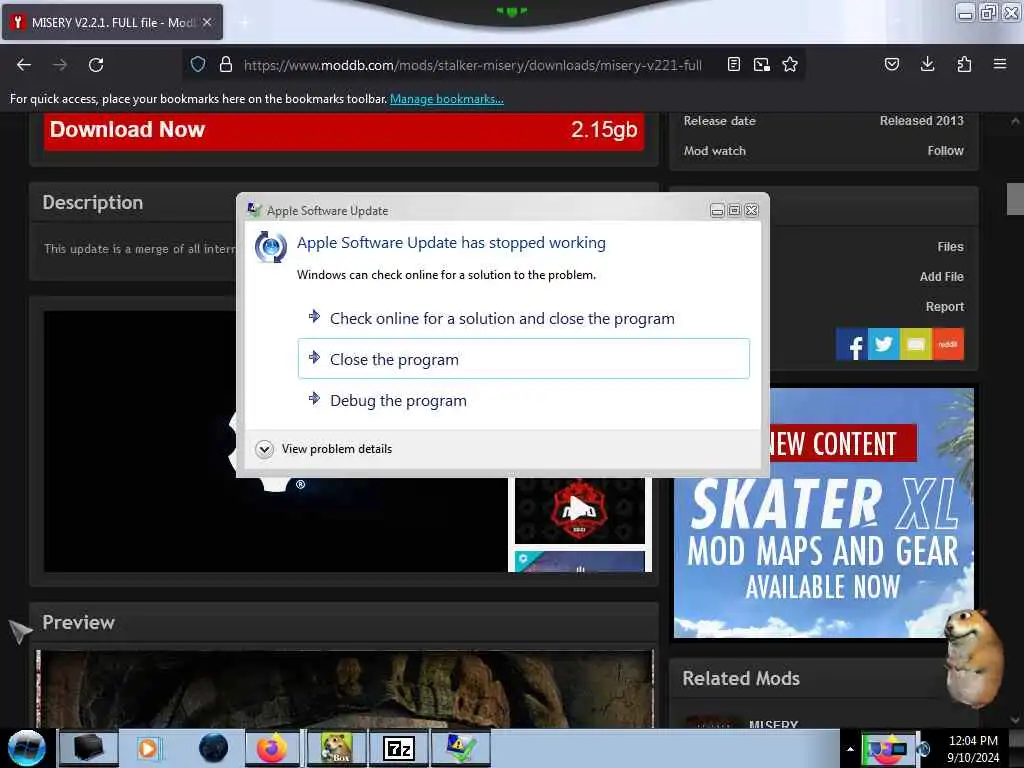Open the extensions puzzle icon
Screen dimensions: 1024x768
pyautogui.click(x=964, y=64)
